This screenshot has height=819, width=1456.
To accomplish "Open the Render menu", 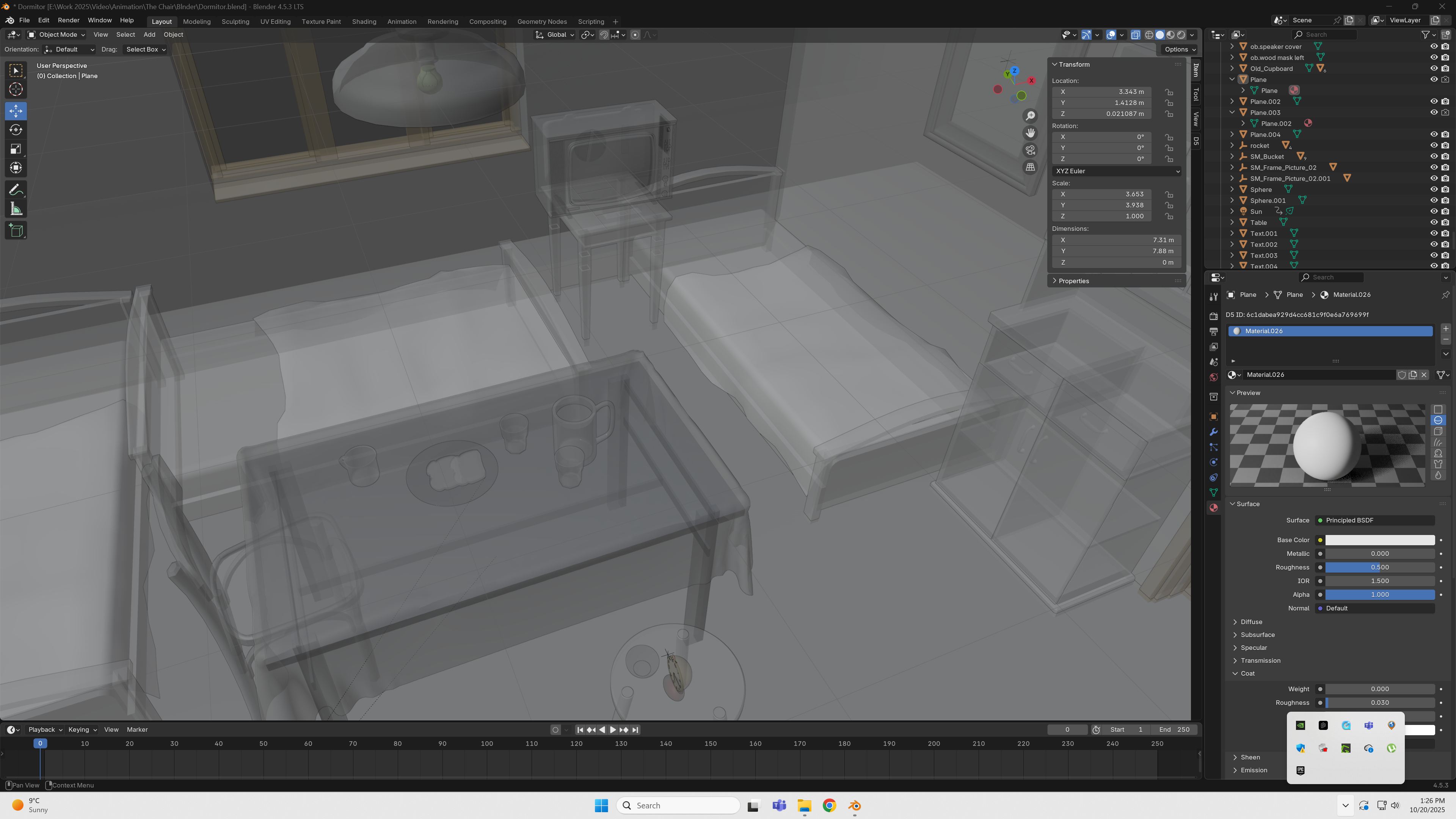I will (x=68, y=20).
